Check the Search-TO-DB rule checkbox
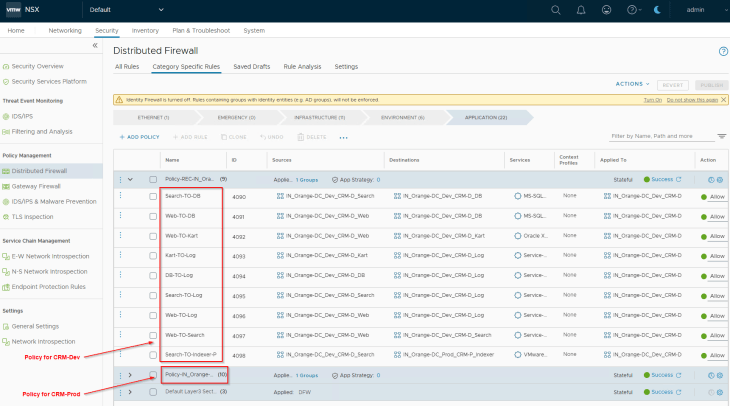The image size is (730, 406). click(153, 197)
